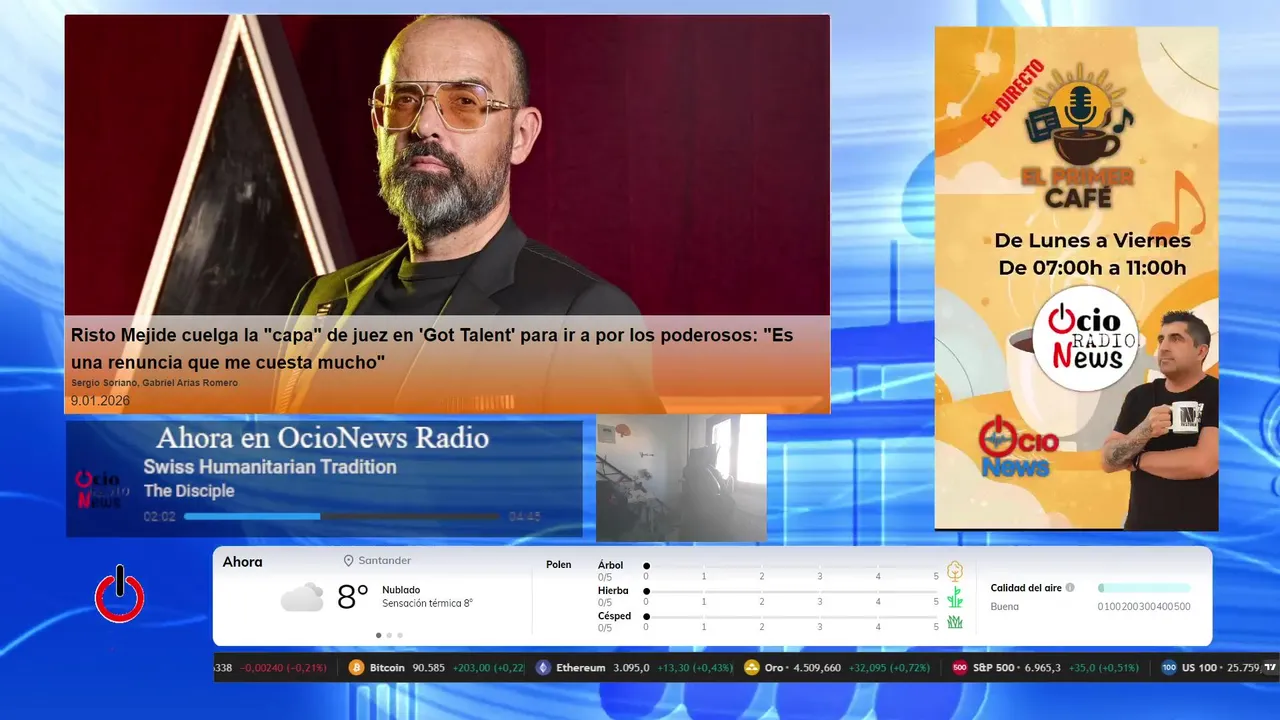Click 'Ahora en OcioNews Radio' heading
Screen dimensions: 1280x720
(x=322, y=438)
